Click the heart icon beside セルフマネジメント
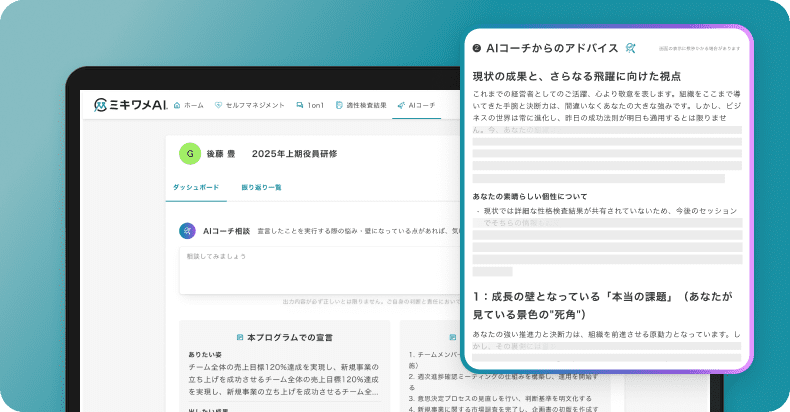Viewport: 790px width, 412px height. pyautogui.click(x=218, y=105)
